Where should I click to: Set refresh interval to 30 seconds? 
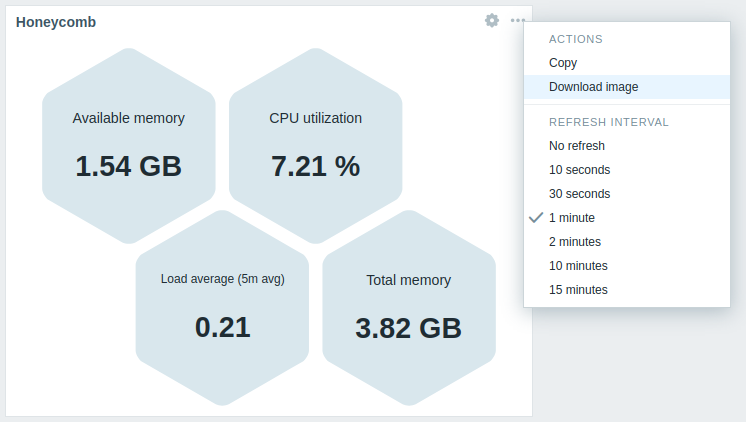tap(627, 194)
